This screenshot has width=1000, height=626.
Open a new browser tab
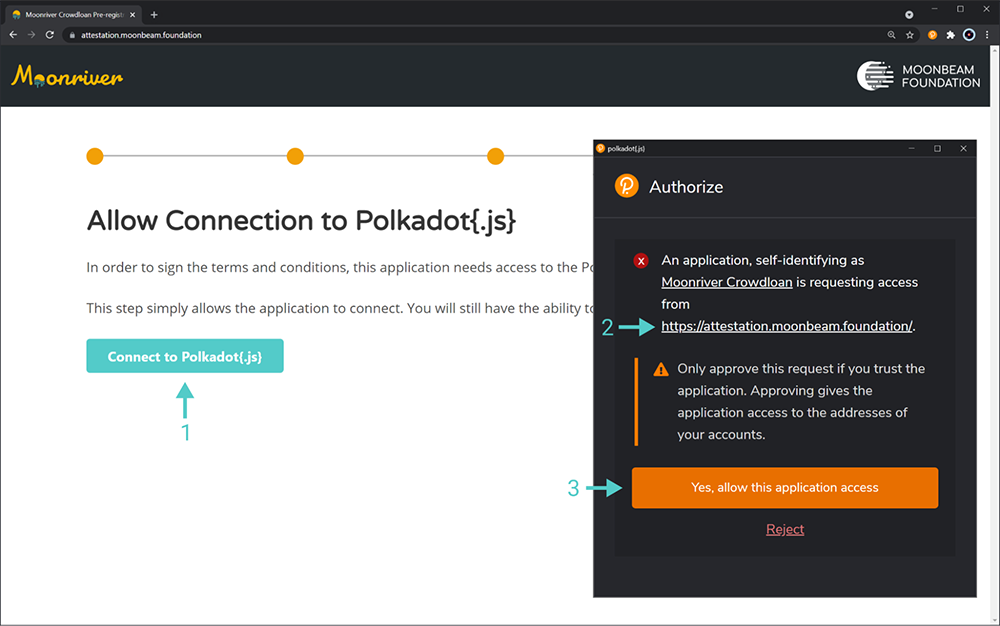(x=154, y=15)
